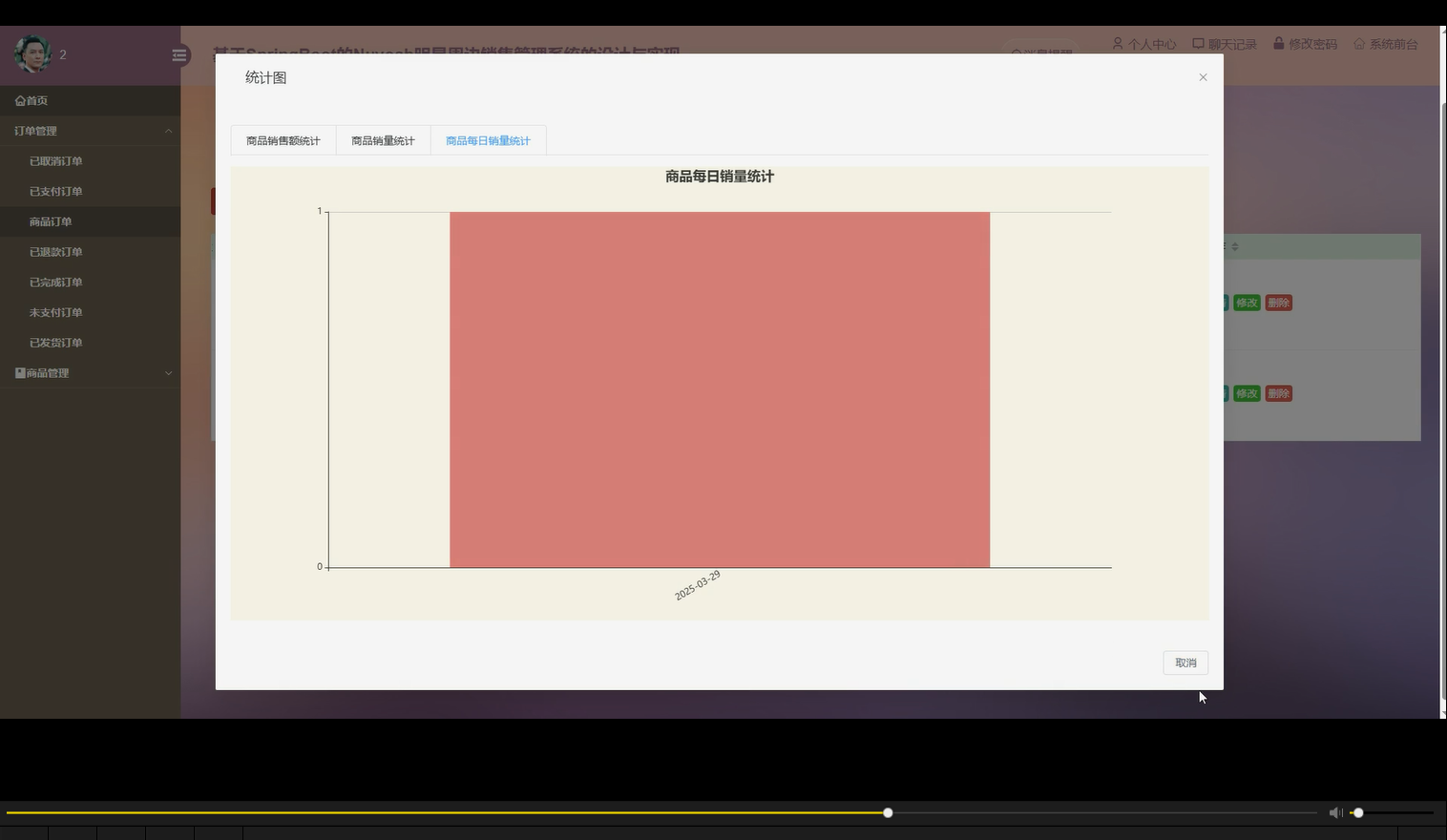This screenshot has height=840, width=1447.
Task: Click the 商品管理 icon in sidebar
Action: 20,373
